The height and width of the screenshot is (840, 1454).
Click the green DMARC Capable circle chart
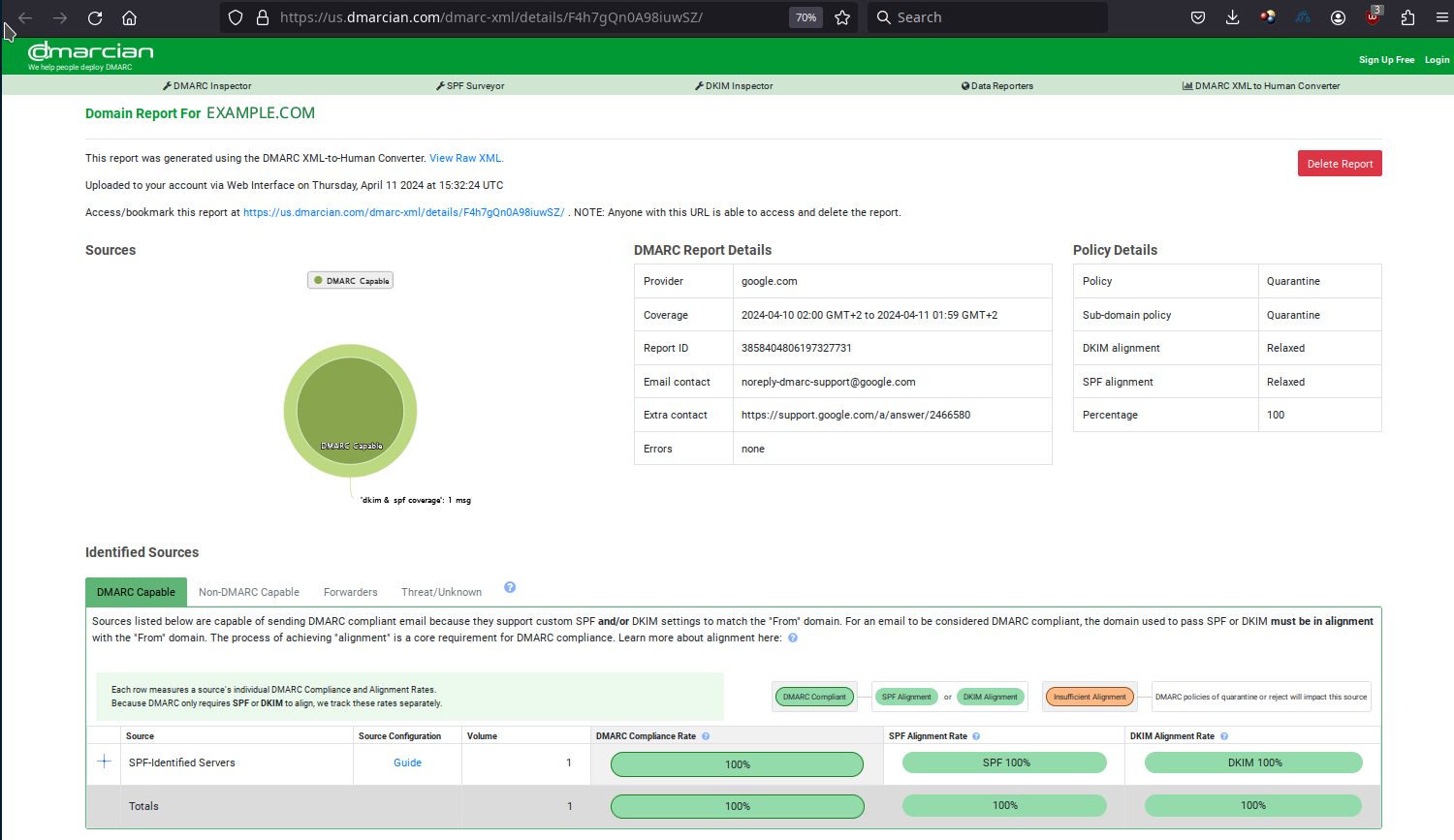click(x=350, y=407)
